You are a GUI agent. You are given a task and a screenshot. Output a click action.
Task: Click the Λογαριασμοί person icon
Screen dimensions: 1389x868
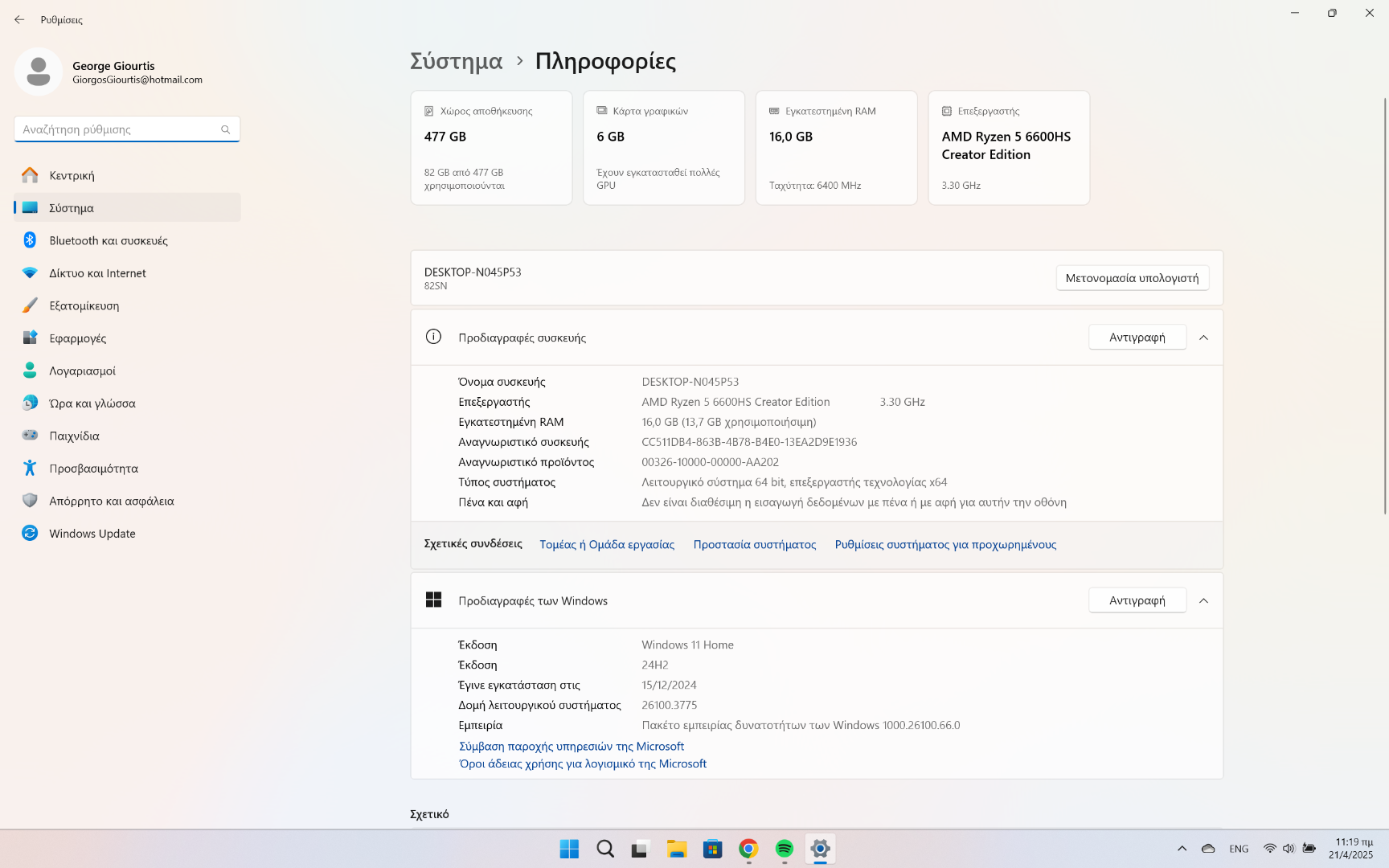30,371
